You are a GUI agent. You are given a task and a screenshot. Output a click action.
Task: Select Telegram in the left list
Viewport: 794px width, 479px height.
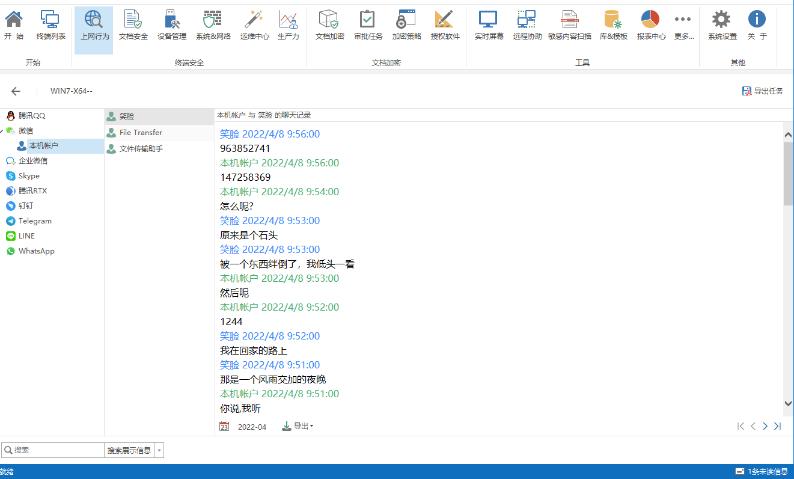(34, 221)
